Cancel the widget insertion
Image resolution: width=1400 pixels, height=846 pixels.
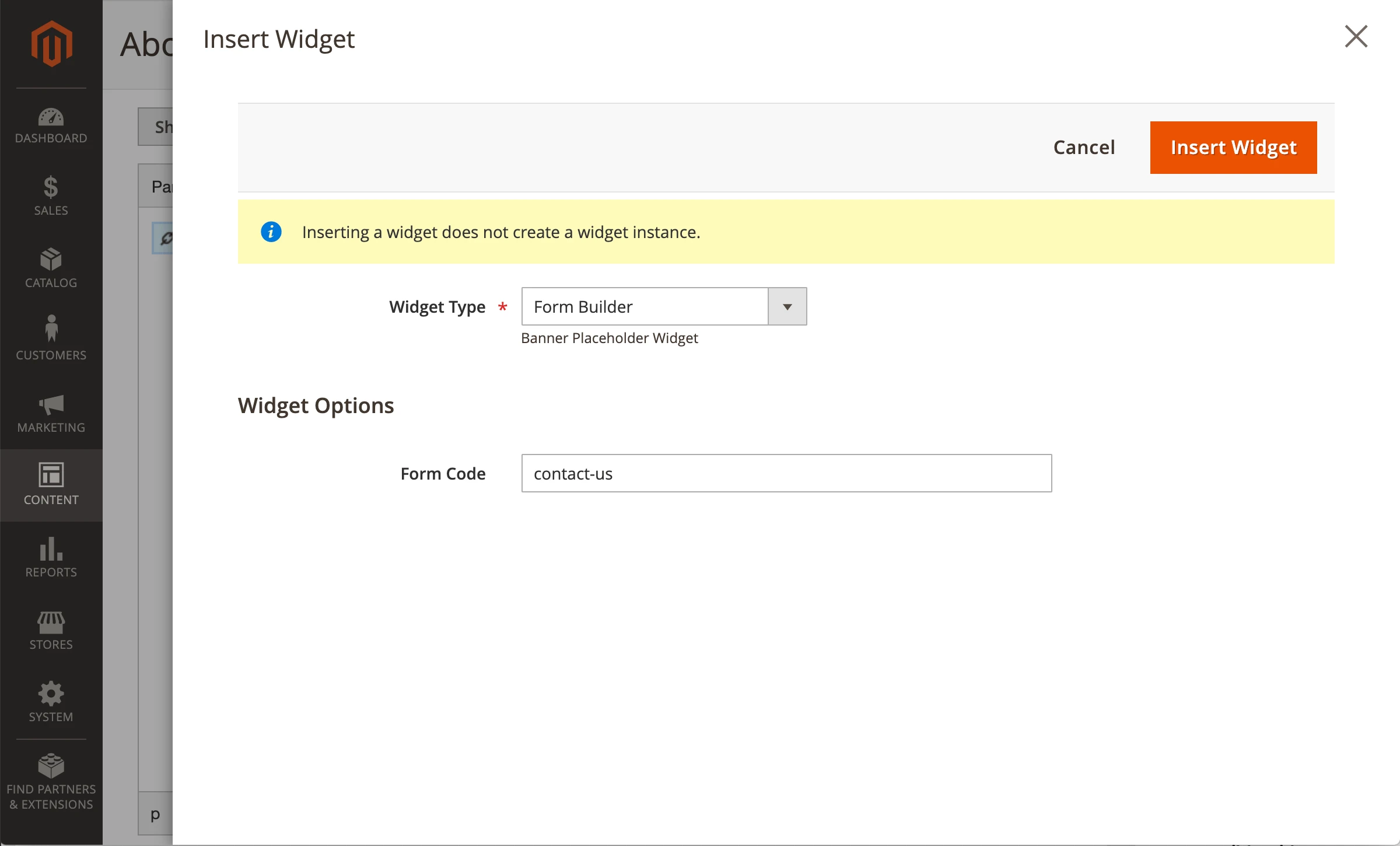1084,148
